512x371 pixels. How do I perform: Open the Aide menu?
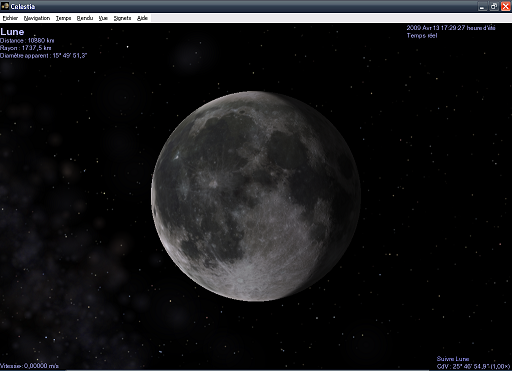point(142,18)
